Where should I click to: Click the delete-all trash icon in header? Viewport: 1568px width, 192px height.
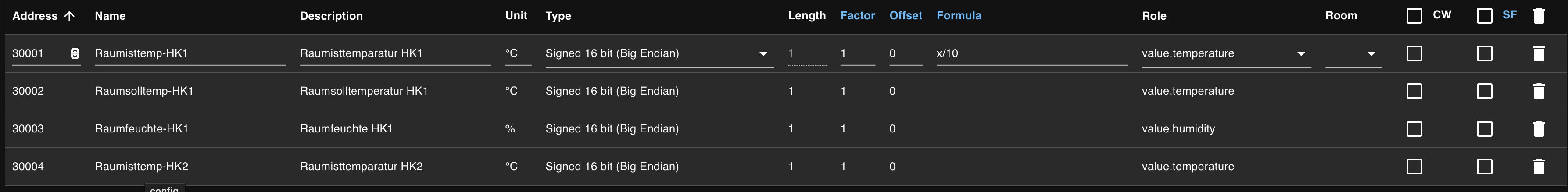[1539, 16]
